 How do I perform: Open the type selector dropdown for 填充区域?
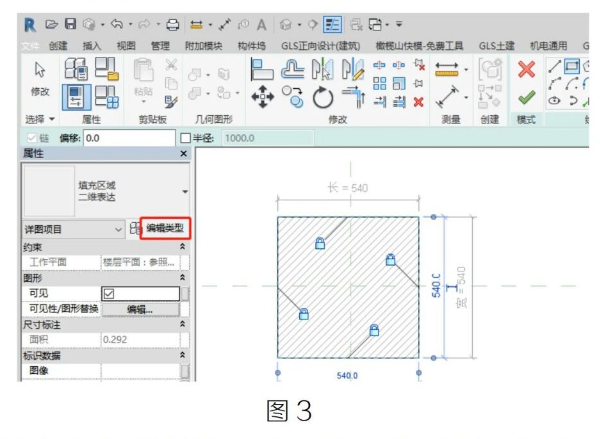click(x=185, y=191)
